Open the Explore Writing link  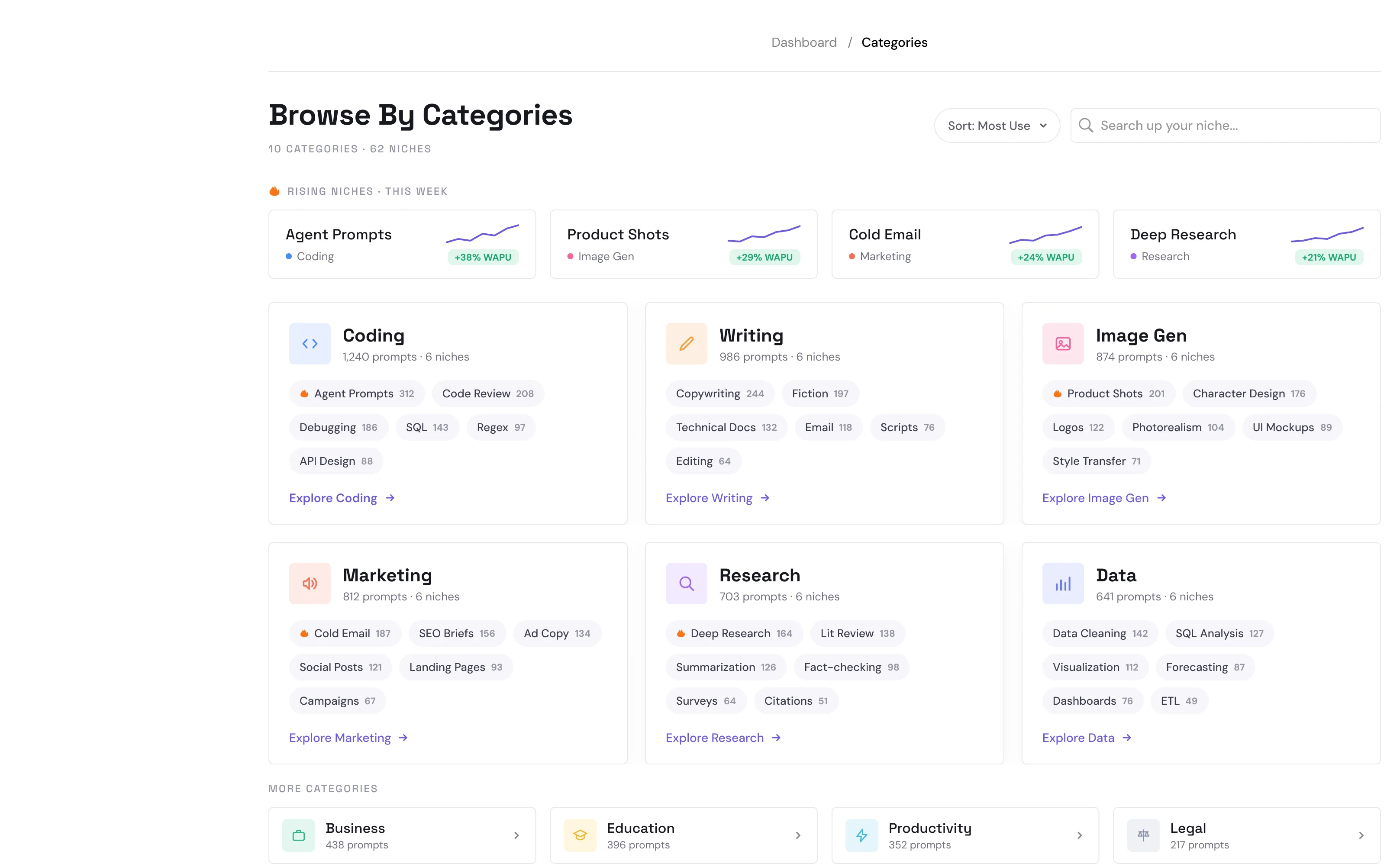[718, 498]
